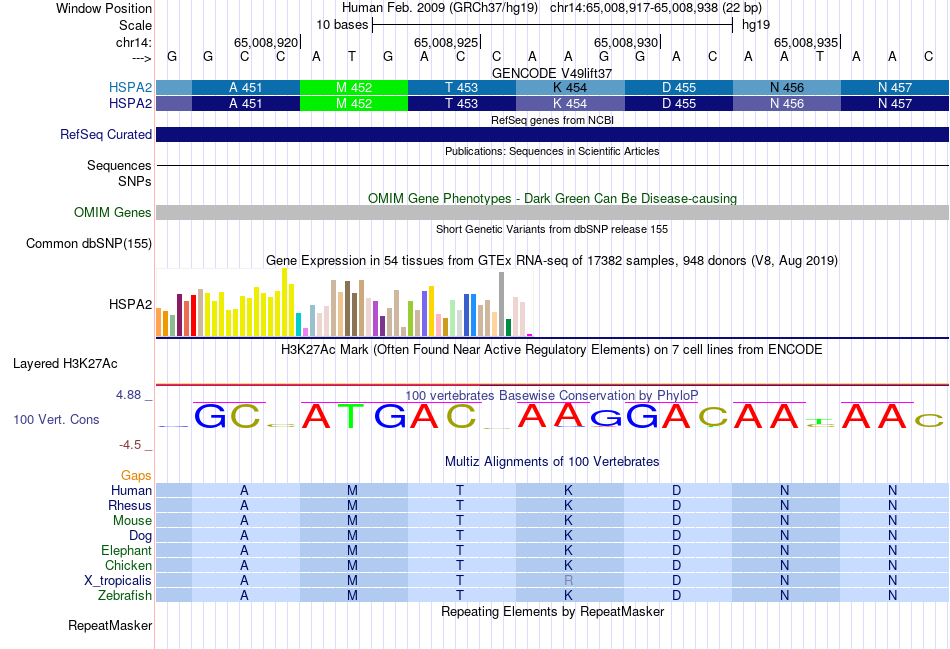Click N 456 codon in the first HSPA2 row
The image size is (950, 649).
(x=786, y=88)
